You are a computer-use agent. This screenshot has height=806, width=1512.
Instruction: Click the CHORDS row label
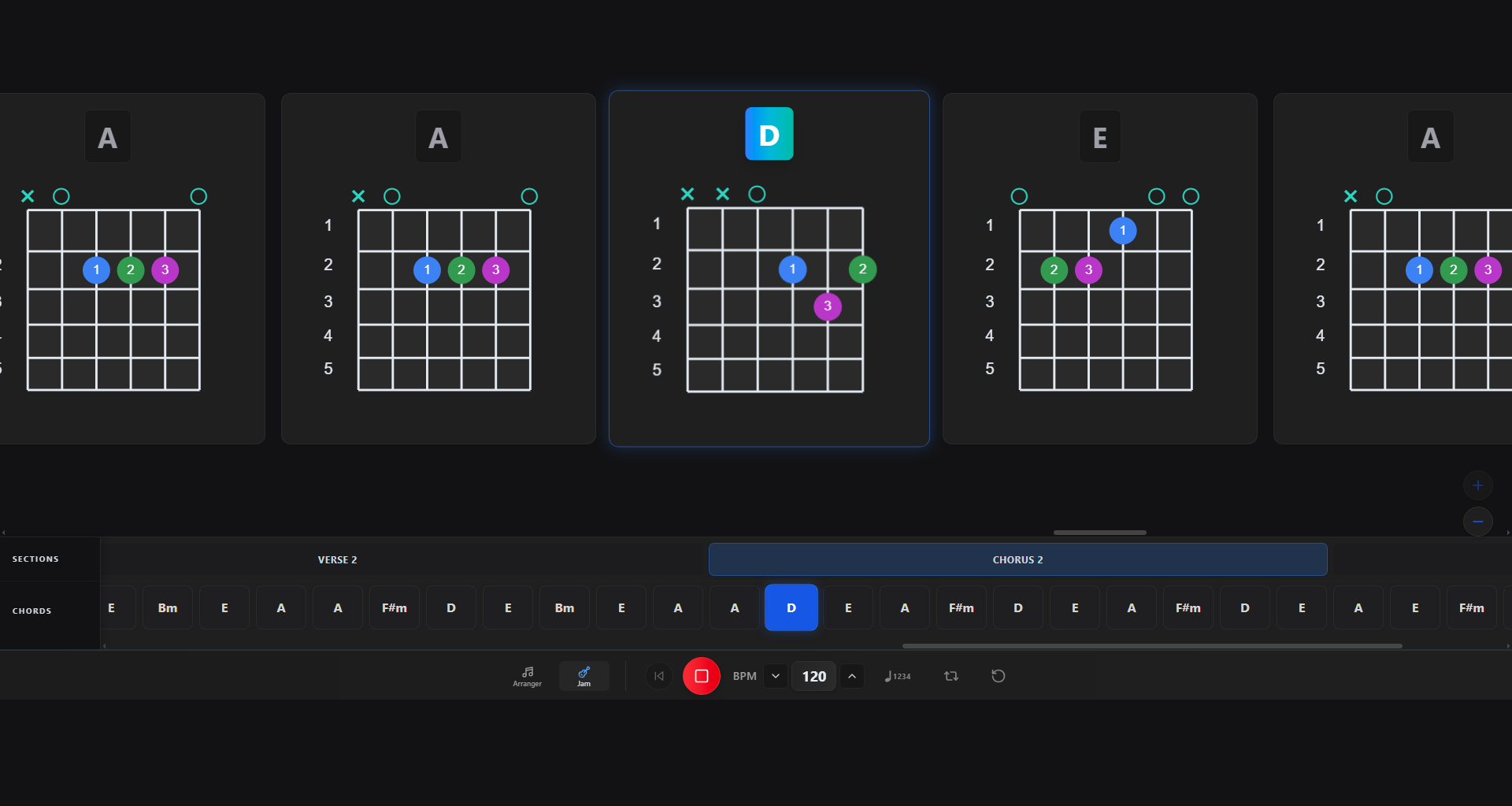pyautogui.click(x=32, y=611)
